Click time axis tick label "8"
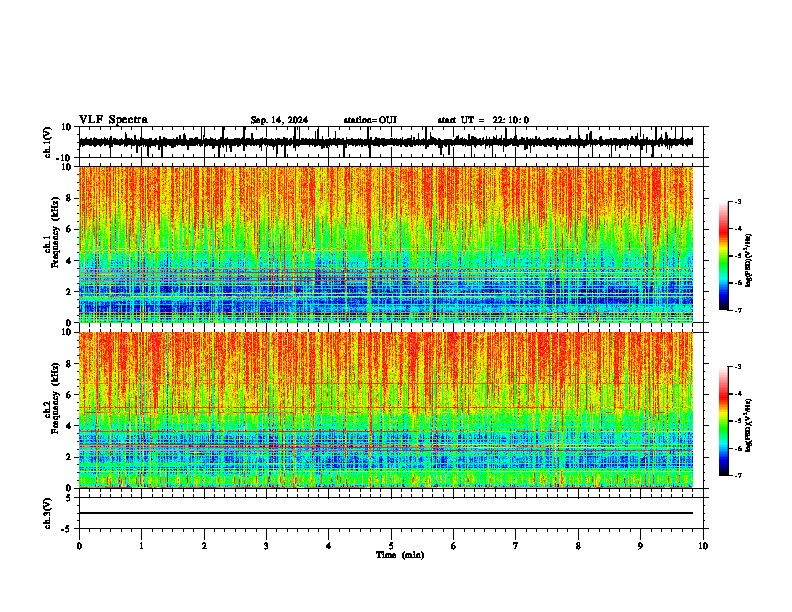The image size is (792, 612). [x=578, y=546]
